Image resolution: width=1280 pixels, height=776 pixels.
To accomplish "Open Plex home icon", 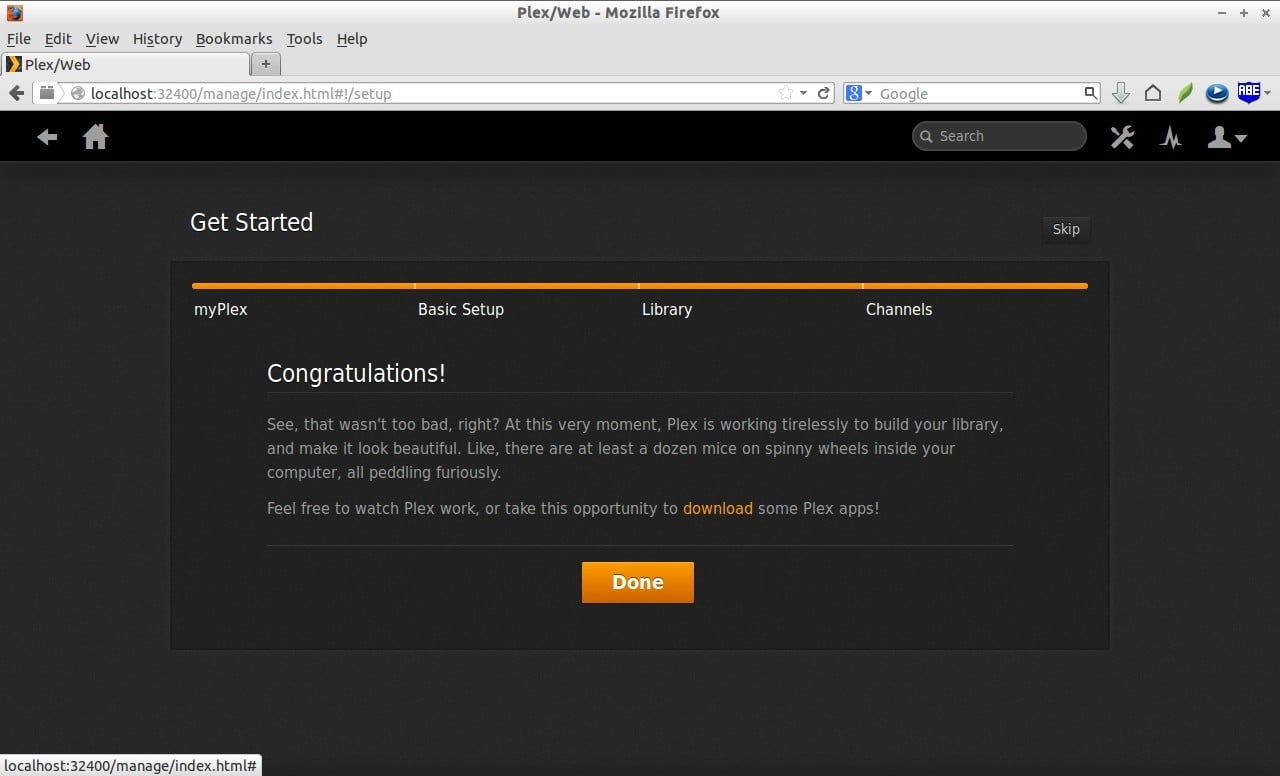I will [x=95, y=136].
